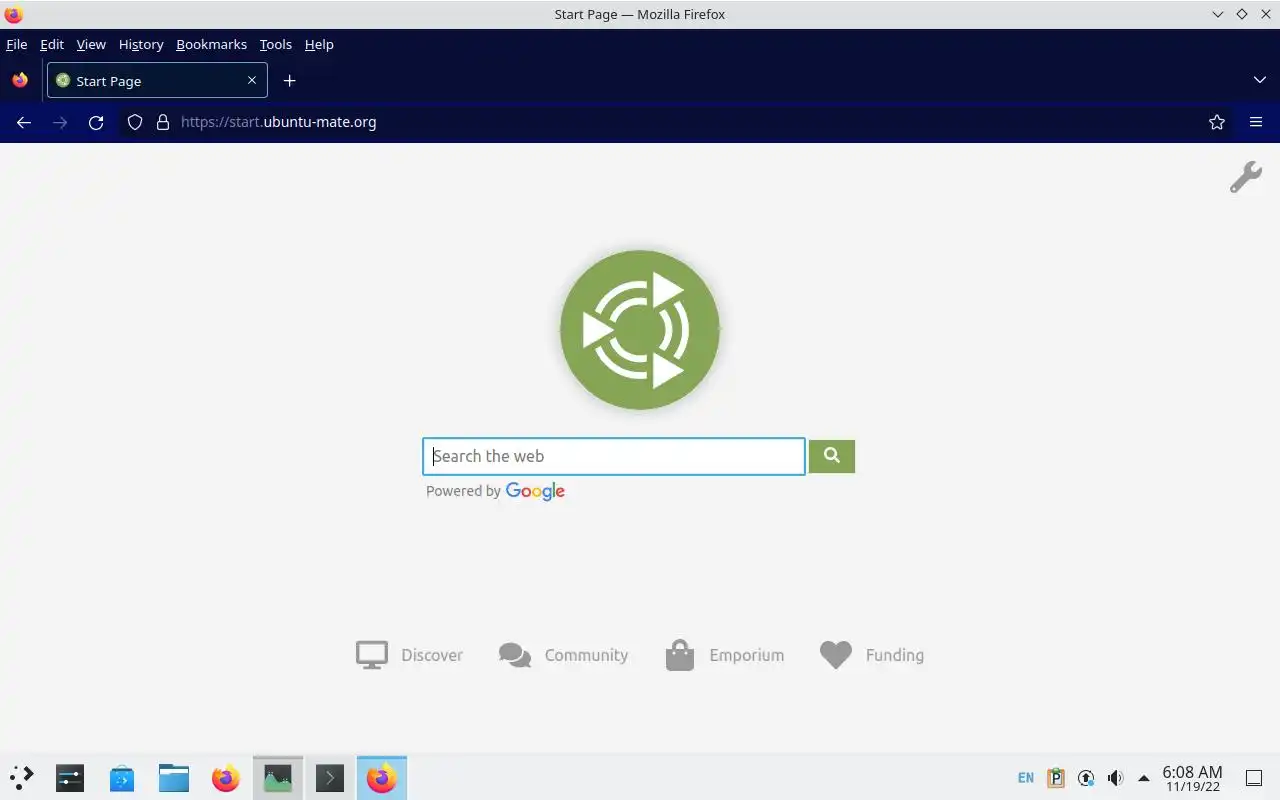Image resolution: width=1280 pixels, height=800 pixels.
Task: Open the Discover link
Action: tap(432, 655)
